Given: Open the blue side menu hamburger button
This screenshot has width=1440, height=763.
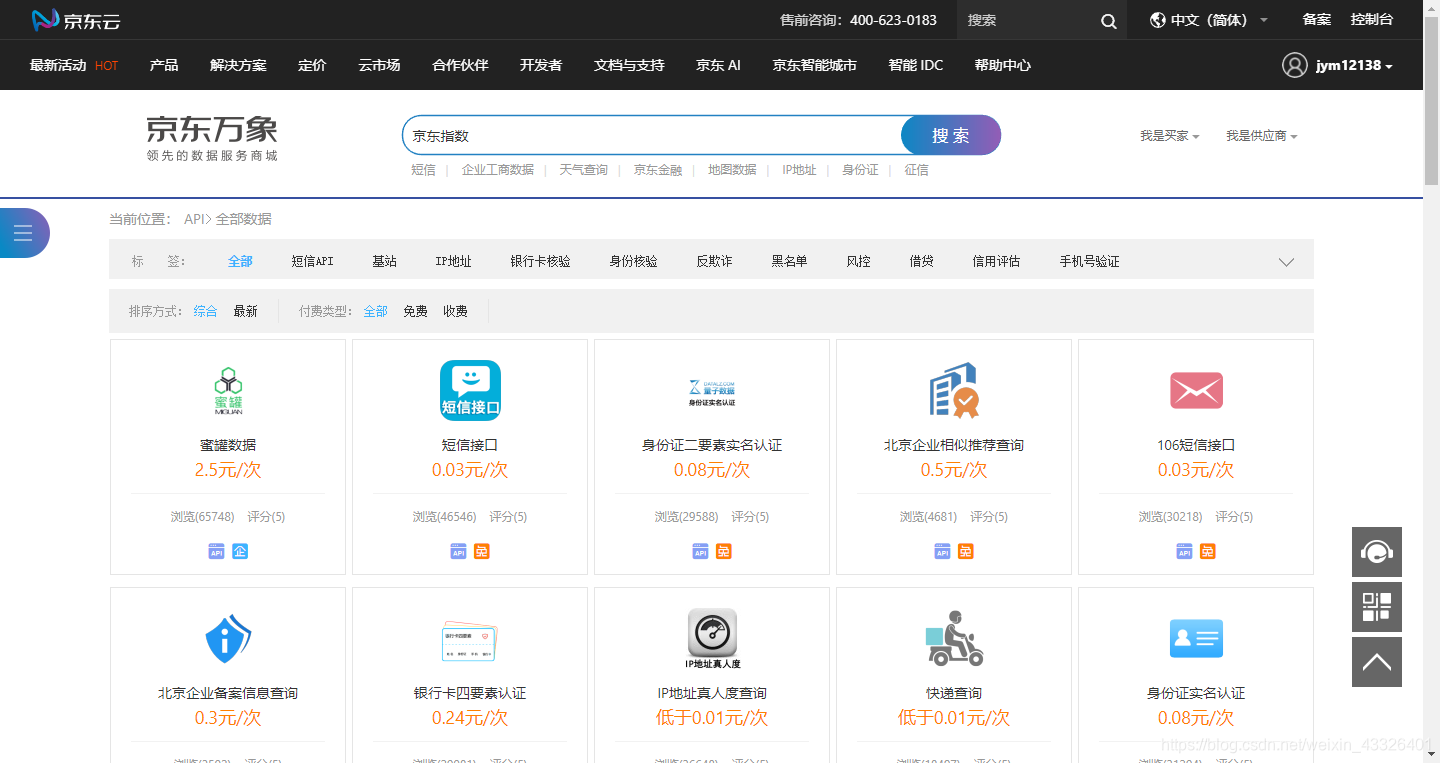Looking at the screenshot, I should 23,233.
